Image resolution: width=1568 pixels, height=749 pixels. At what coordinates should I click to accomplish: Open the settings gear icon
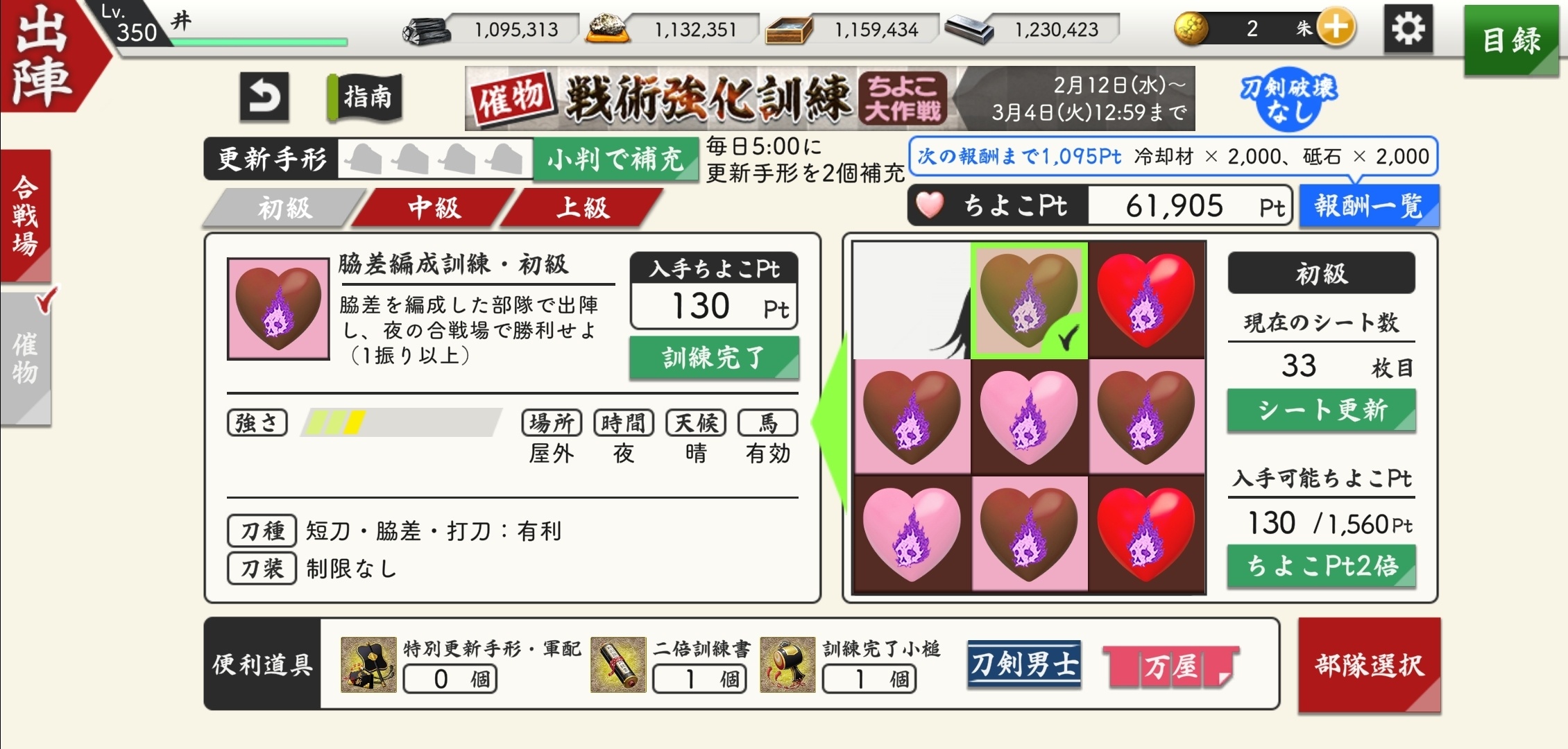point(1408,28)
